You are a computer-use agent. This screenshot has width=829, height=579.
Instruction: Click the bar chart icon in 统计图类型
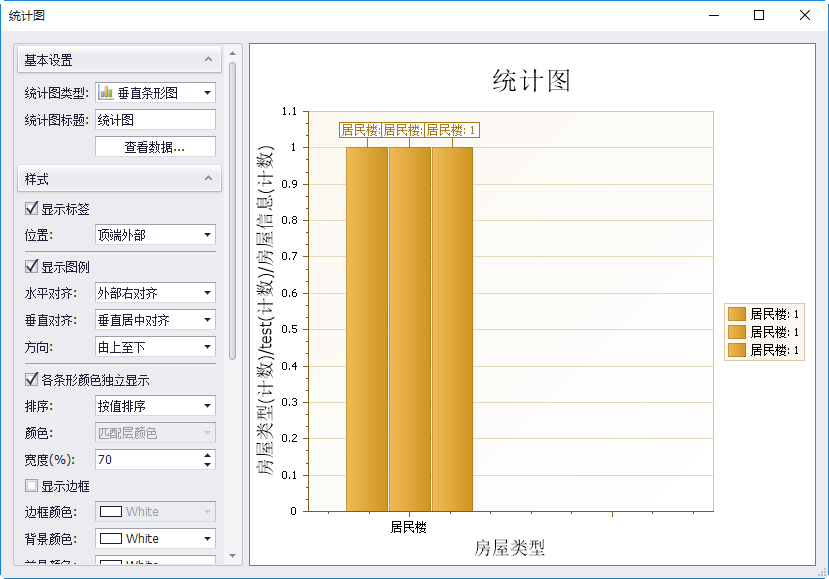(106, 93)
